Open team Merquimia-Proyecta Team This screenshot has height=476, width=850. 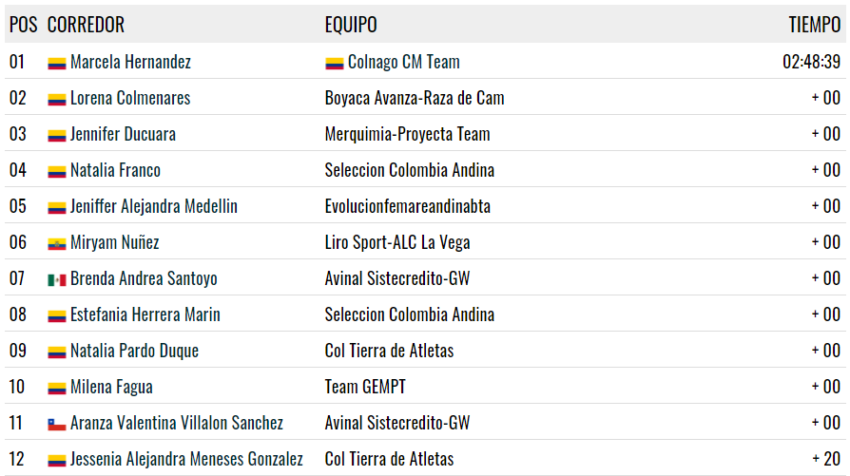coord(408,134)
